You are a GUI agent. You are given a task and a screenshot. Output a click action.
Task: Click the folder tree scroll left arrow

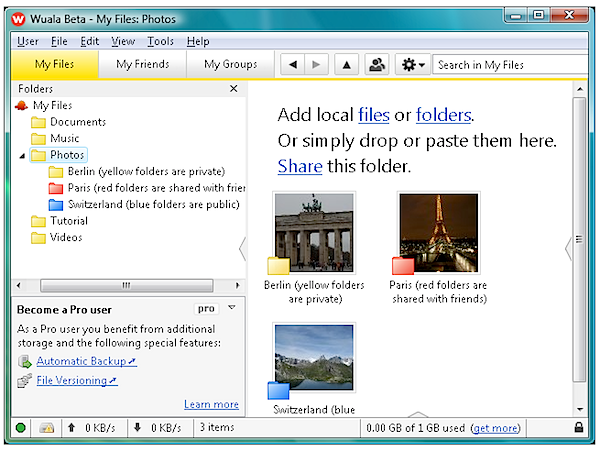[18, 286]
